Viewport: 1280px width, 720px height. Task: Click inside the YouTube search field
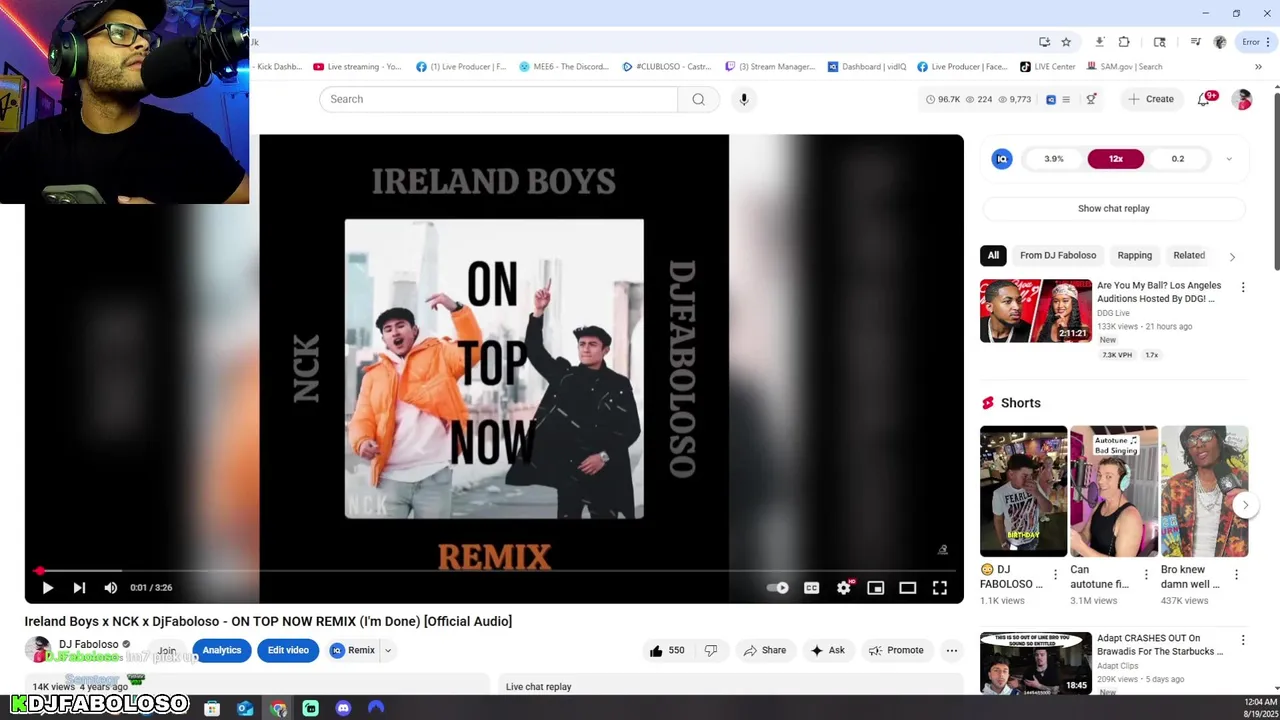[x=498, y=99]
